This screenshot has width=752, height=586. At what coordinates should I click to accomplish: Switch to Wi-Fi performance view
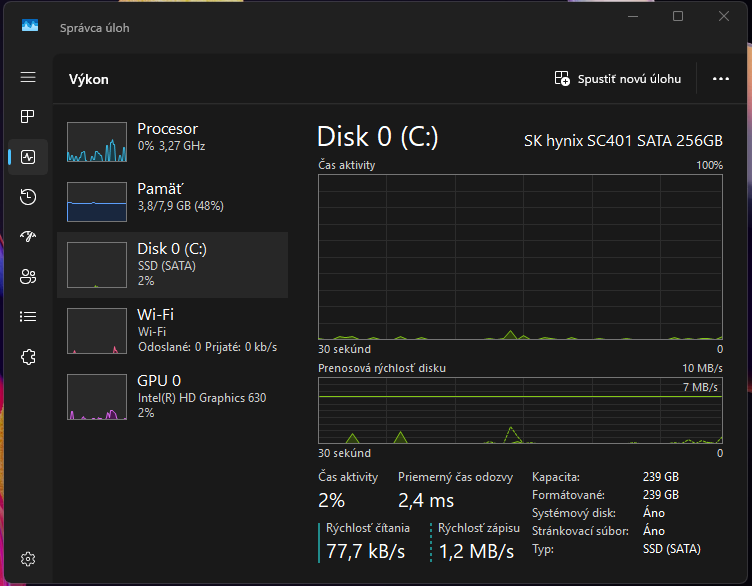(x=172, y=330)
